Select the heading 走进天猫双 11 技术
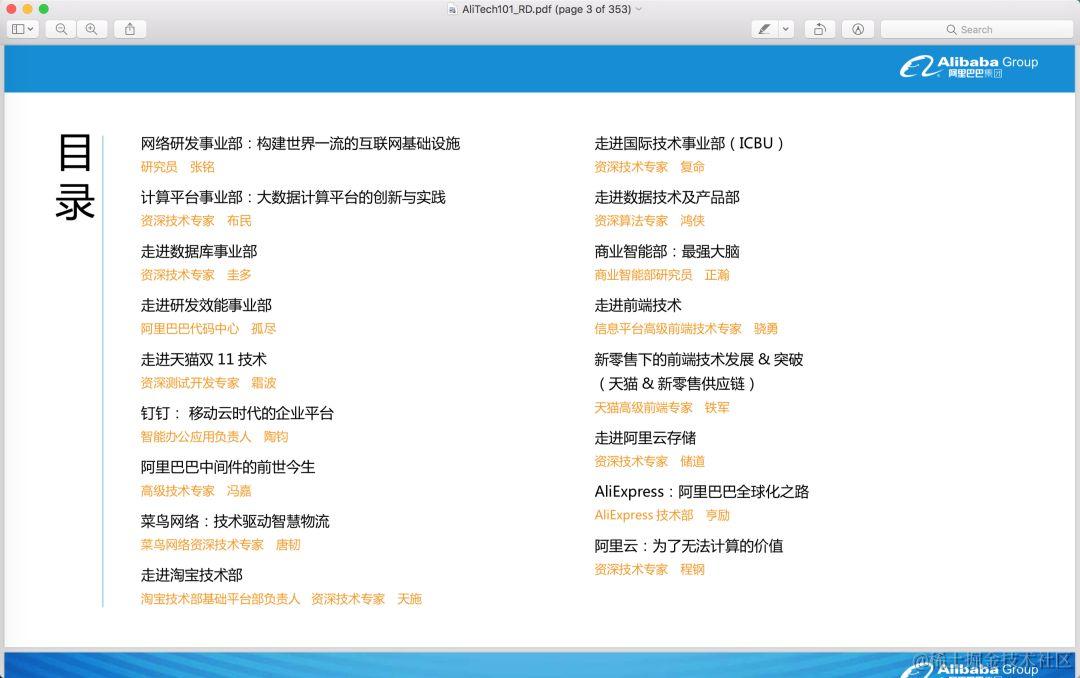This screenshot has width=1080, height=678. [x=203, y=359]
